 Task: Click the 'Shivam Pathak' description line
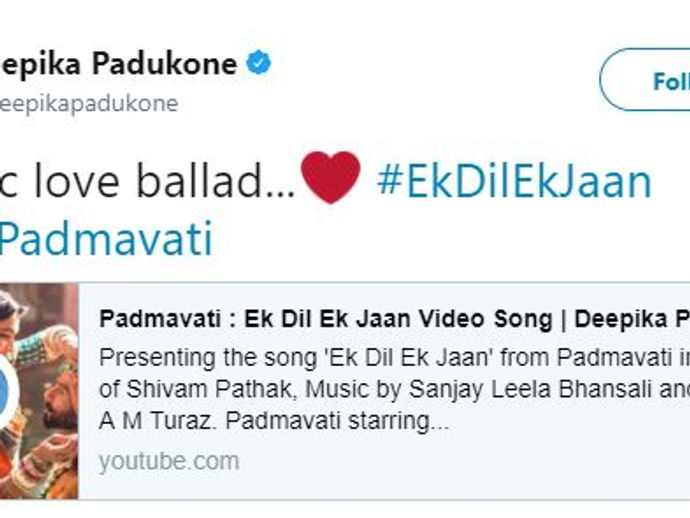pyautogui.click(x=394, y=389)
